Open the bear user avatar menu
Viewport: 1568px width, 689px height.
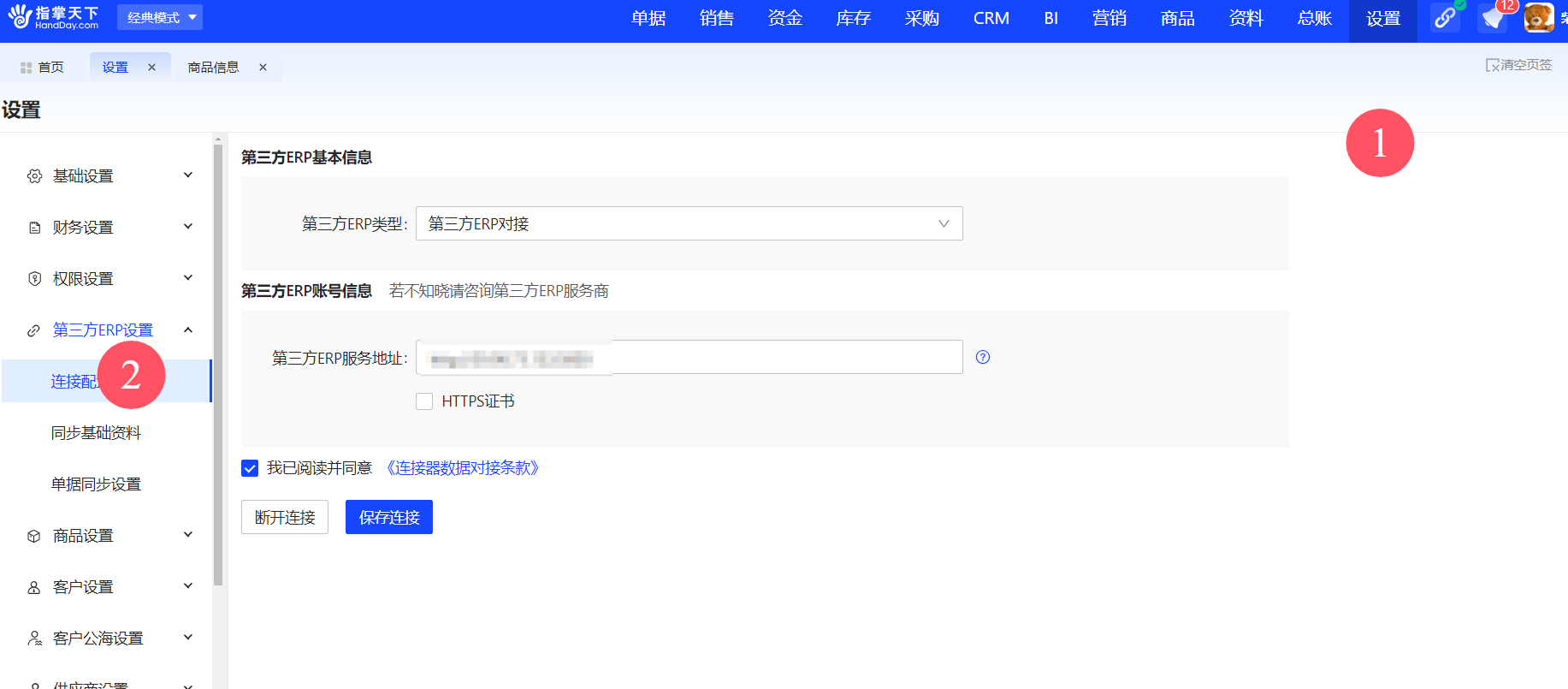tap(1539, 18)
